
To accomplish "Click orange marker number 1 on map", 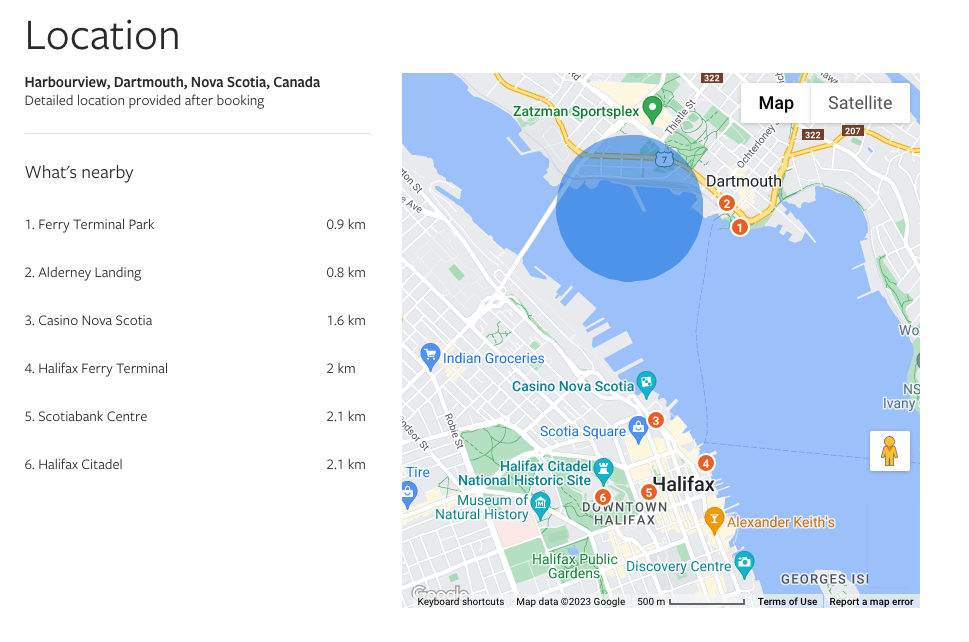I will click(739, 227).
